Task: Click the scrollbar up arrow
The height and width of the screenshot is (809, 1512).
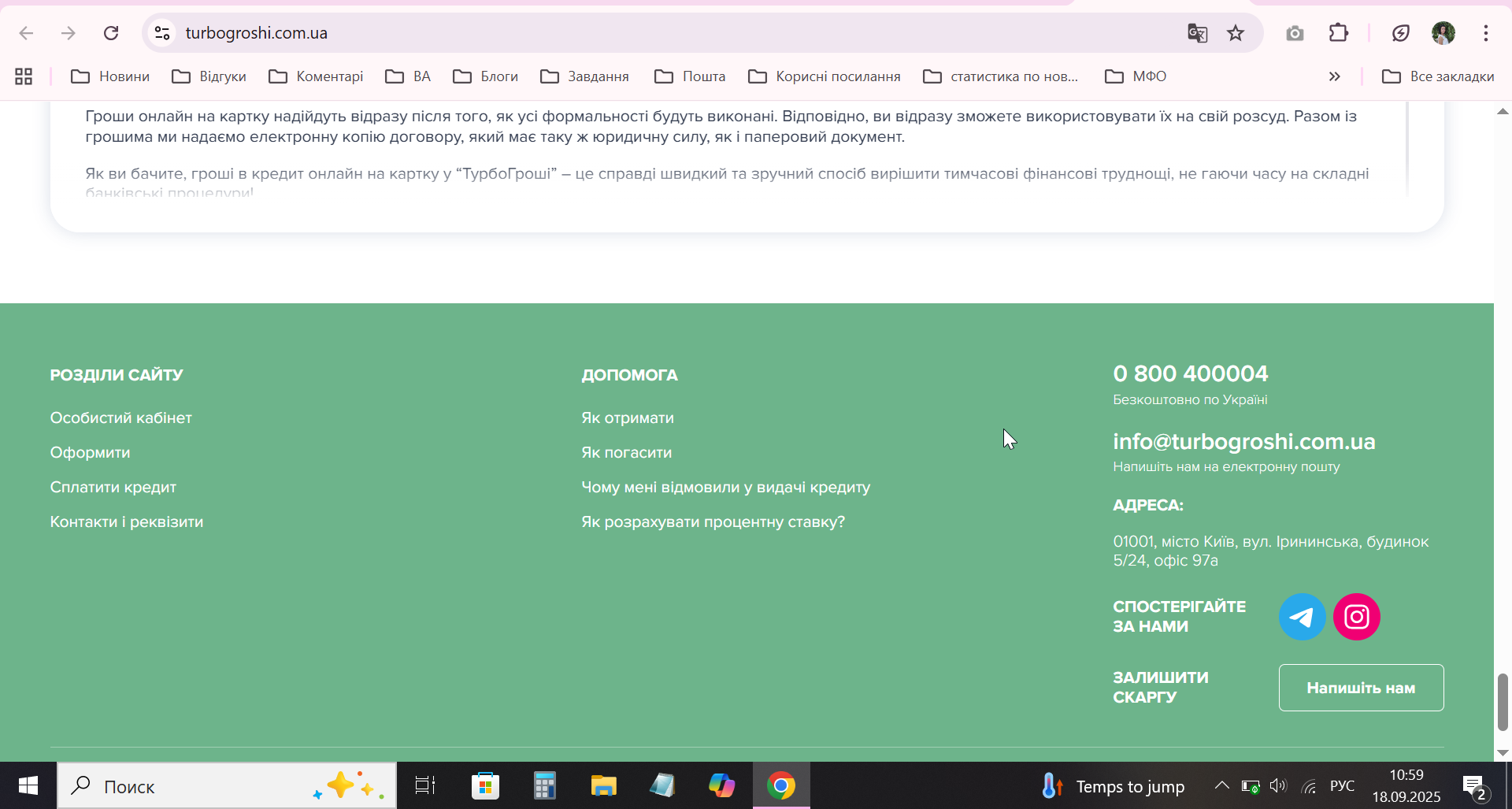Action: [1503, 112]
